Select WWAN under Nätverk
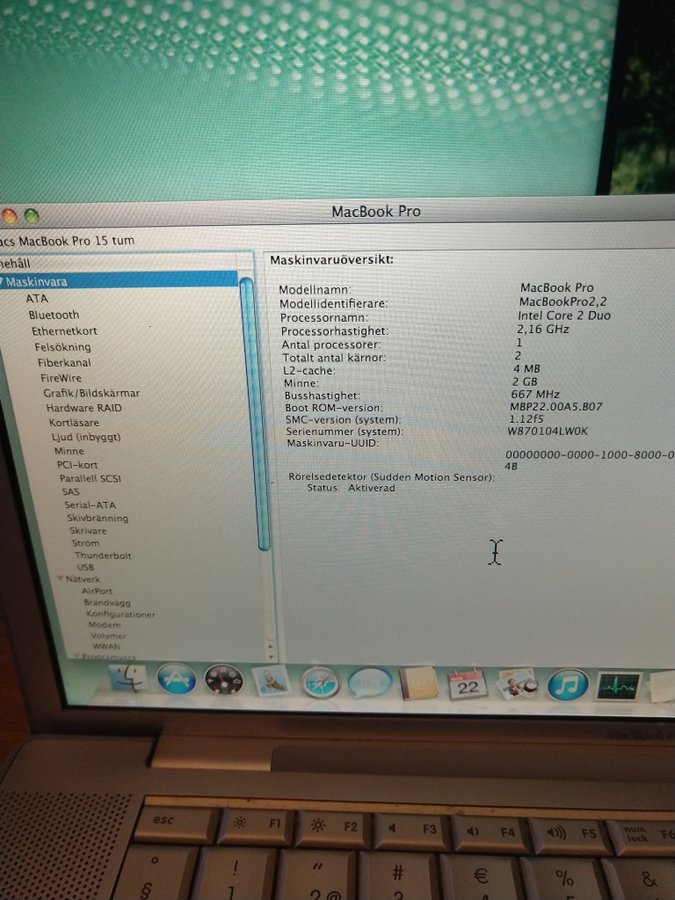 click(106, 646)
